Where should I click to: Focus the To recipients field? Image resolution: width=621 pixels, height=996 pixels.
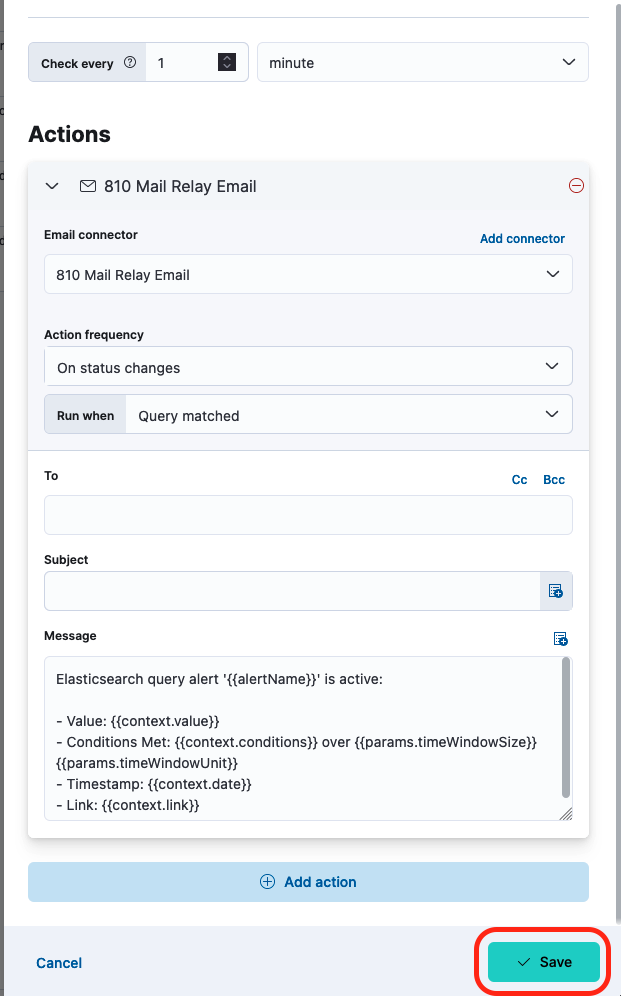tap(308, 515)
